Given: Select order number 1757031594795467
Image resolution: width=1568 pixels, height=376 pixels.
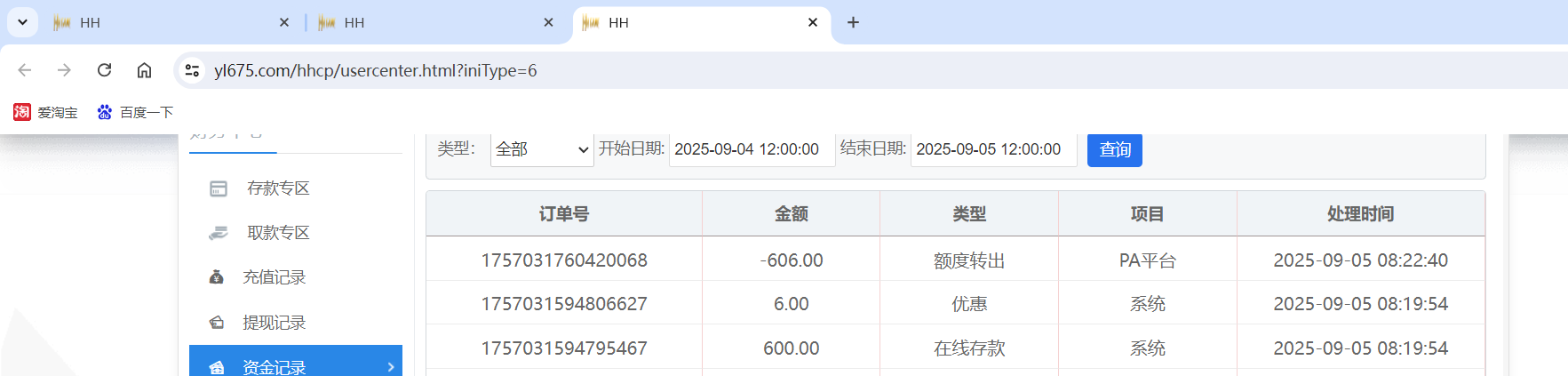Looking at the screenshot, I should pos(564,348).
